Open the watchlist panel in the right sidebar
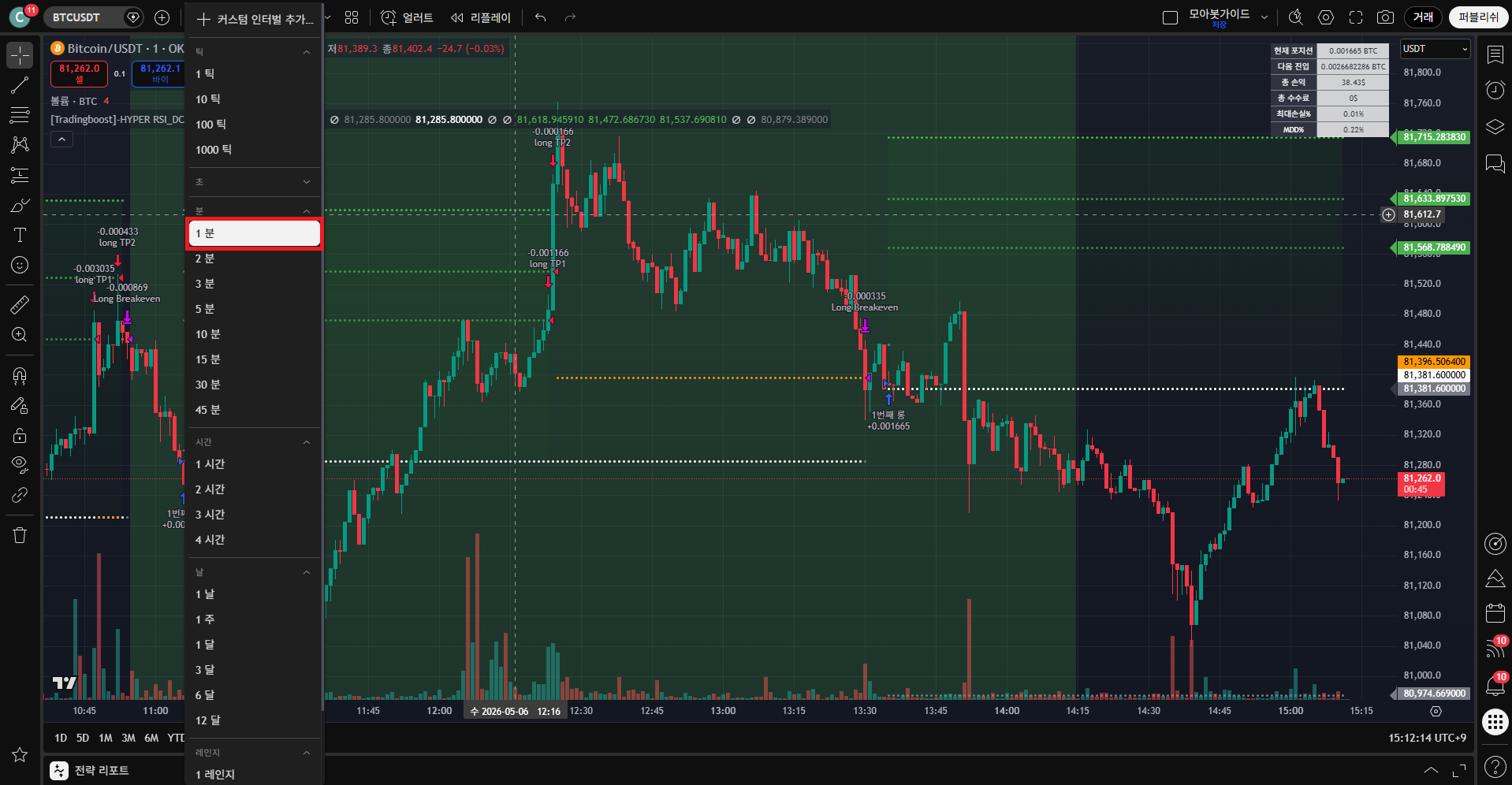 tap(1495, 54)
